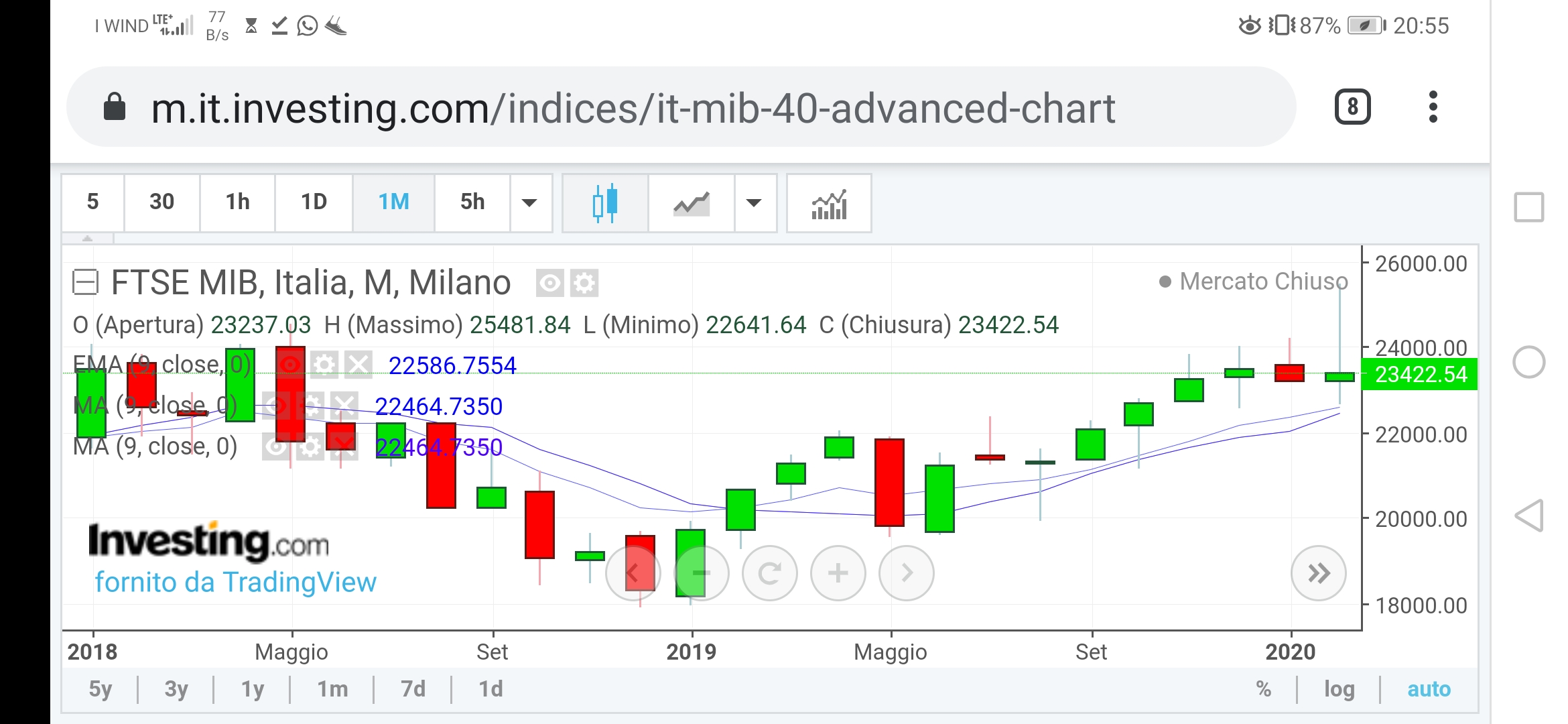Viewport: 1568px width, 724px height.
Task: Set range to 5y
Action: pos(101,689)
